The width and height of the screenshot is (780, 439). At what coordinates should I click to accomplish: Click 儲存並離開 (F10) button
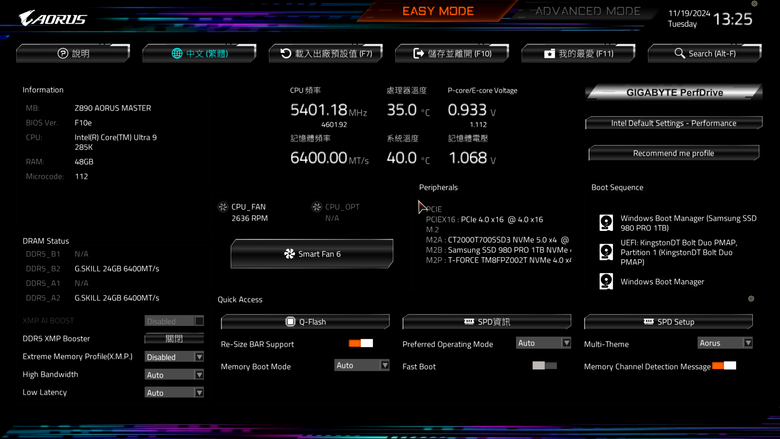(452, 53)
